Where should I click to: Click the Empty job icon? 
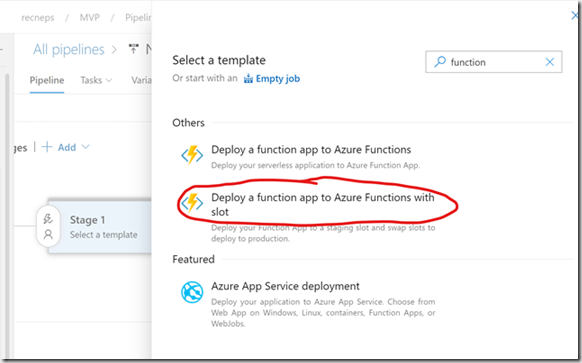coord(248,79)
